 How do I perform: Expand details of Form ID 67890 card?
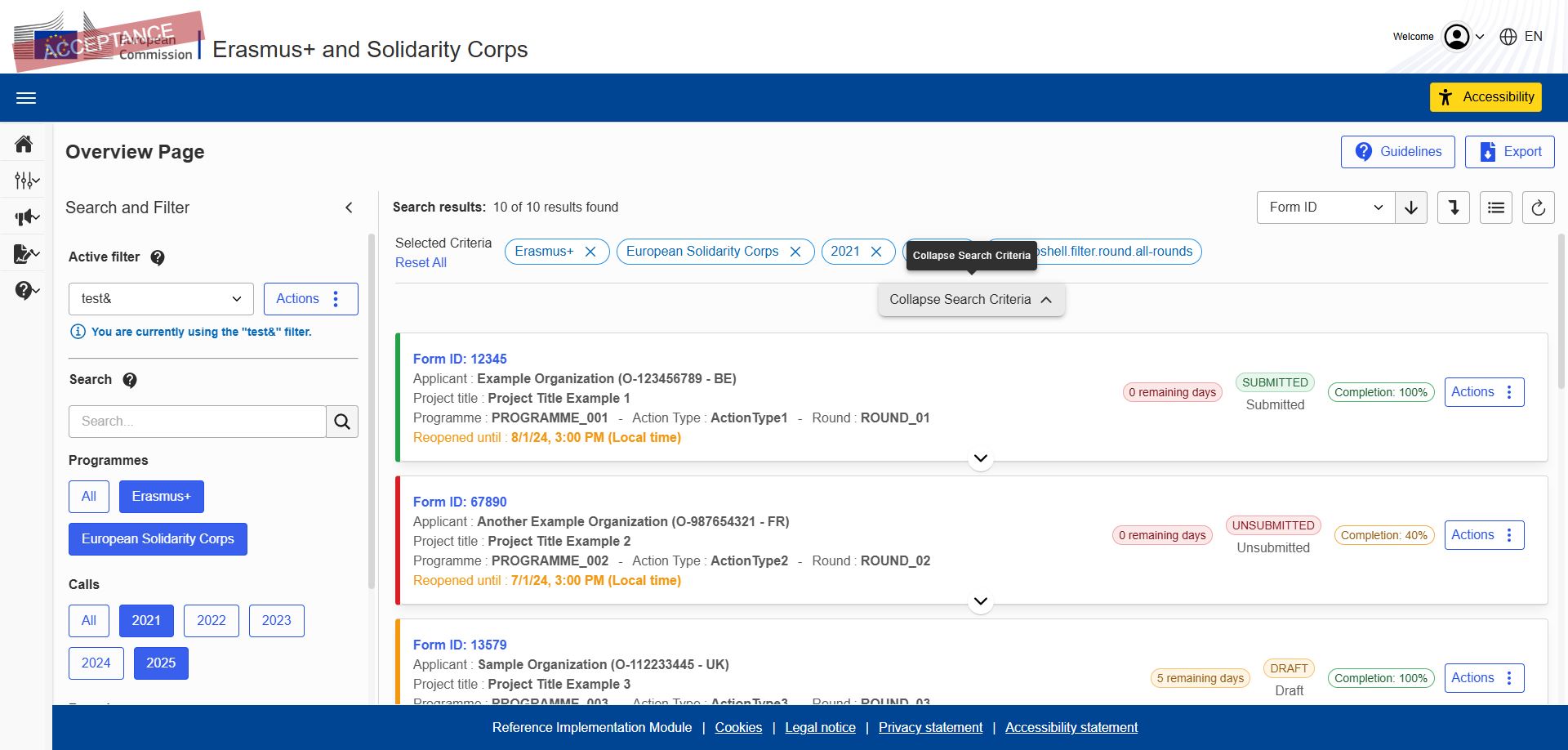tap(981, 601)
